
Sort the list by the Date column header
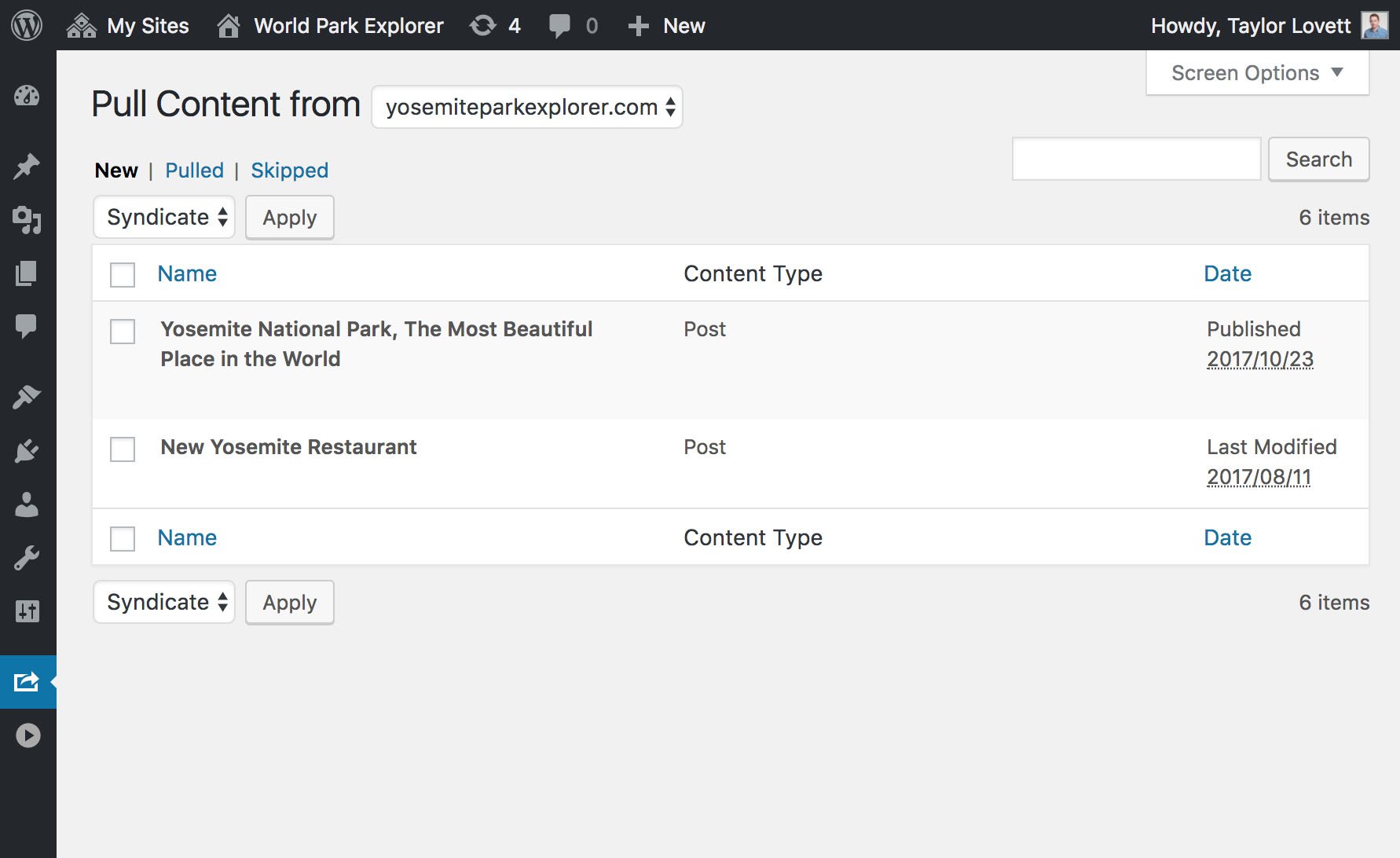tap(1227, 273)
